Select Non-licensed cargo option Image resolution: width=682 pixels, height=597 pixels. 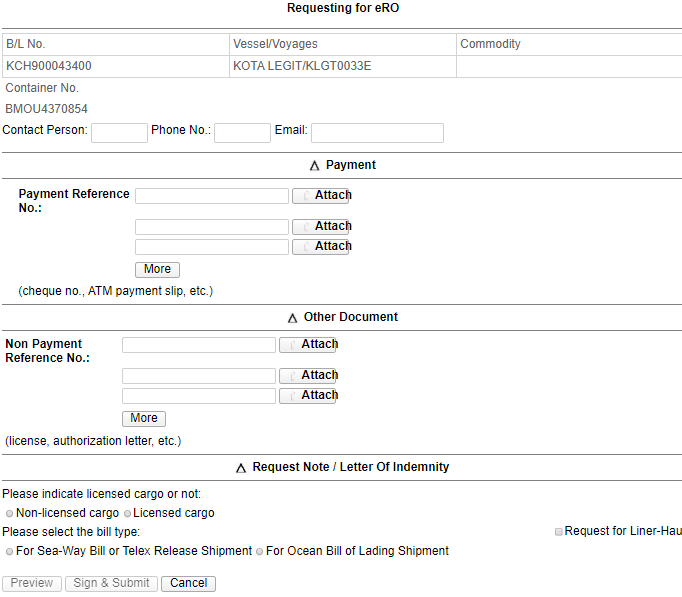[9, 514]
